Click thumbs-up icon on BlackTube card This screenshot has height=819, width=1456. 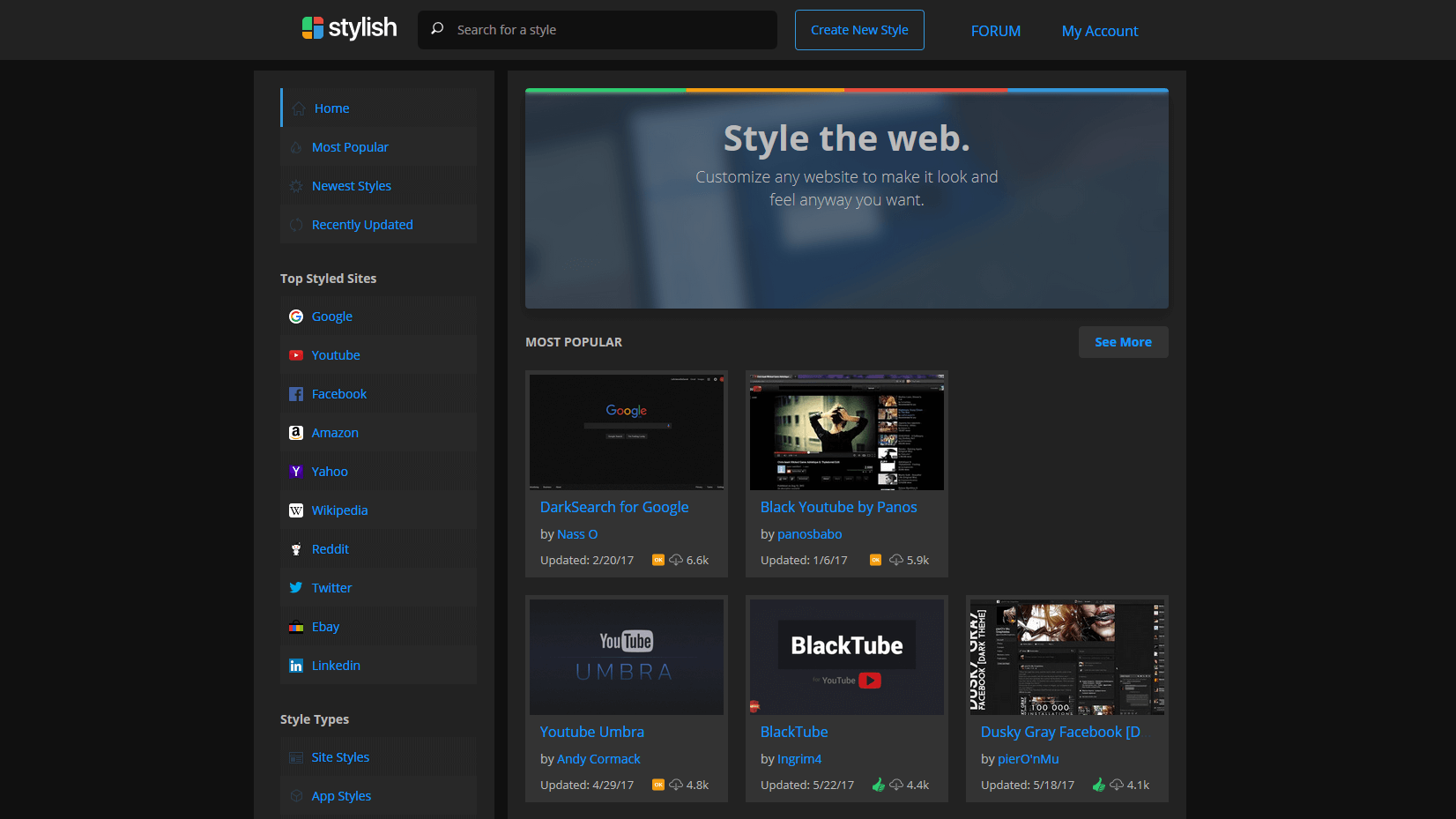click(x=878, y=785)
